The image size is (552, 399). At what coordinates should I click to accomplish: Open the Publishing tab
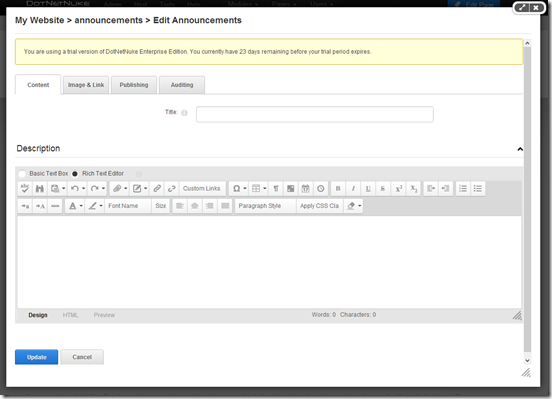click(x=134, y=85)
